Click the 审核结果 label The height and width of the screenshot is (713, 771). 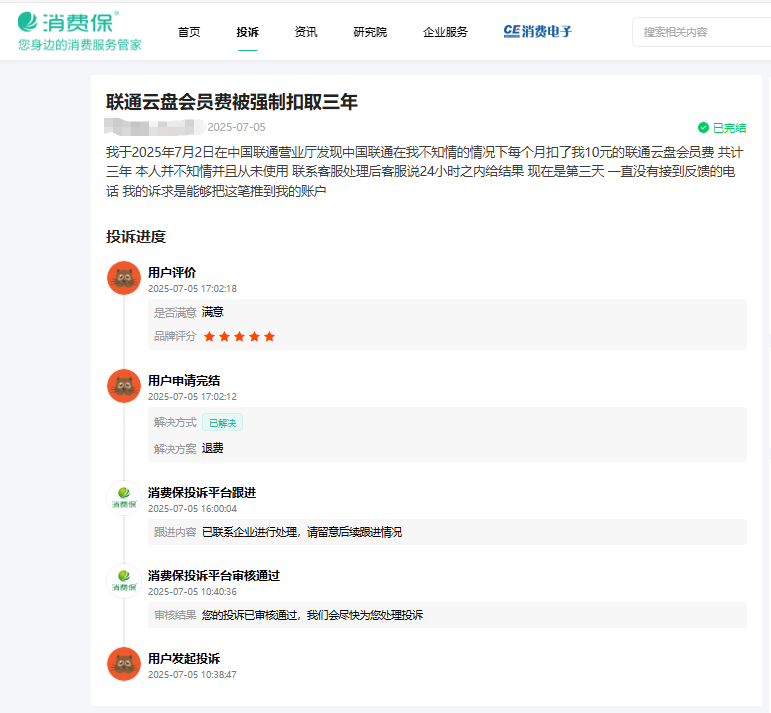click(x=175, y=615)
